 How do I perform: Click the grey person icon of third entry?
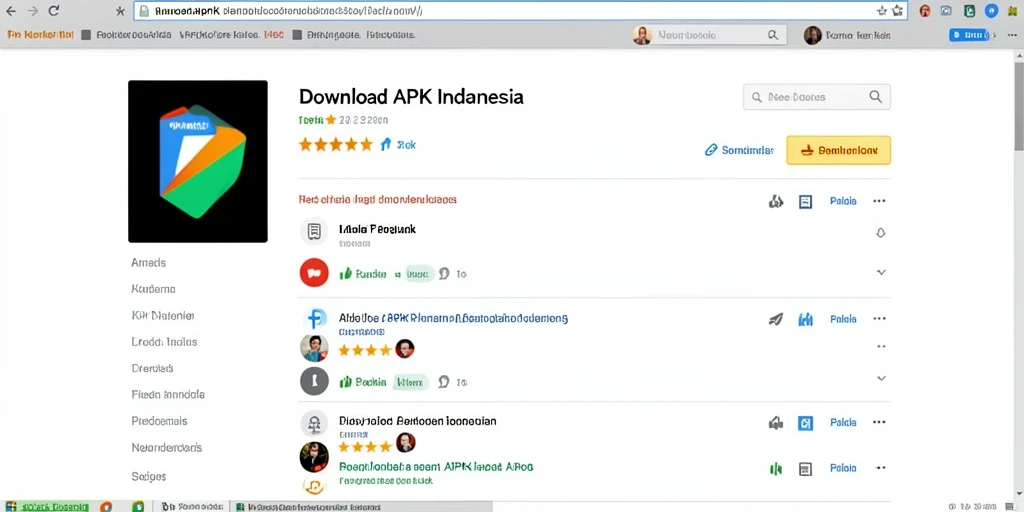pyautogui.click(x=314, y=423)
